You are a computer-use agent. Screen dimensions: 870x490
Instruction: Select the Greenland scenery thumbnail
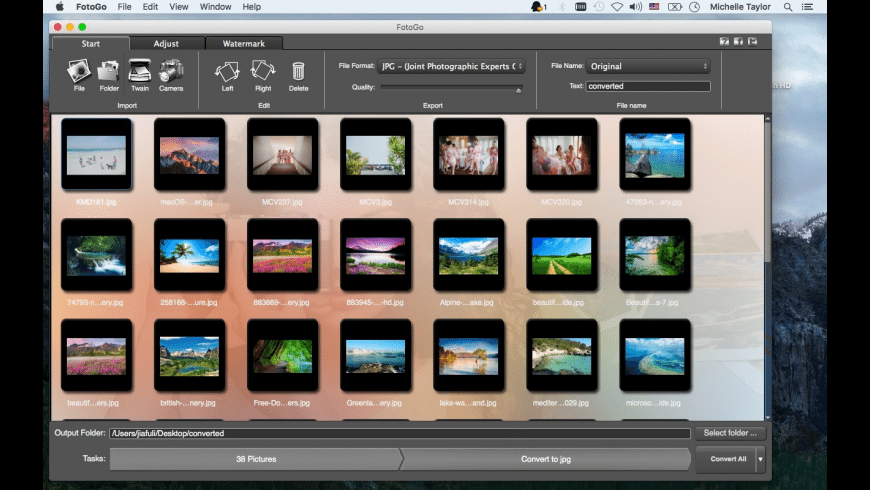pyautogui.click(x=376, y=356)
